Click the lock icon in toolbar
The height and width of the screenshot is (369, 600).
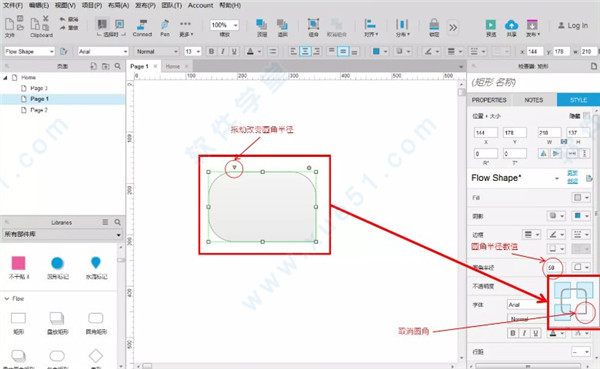click(434, 24)
